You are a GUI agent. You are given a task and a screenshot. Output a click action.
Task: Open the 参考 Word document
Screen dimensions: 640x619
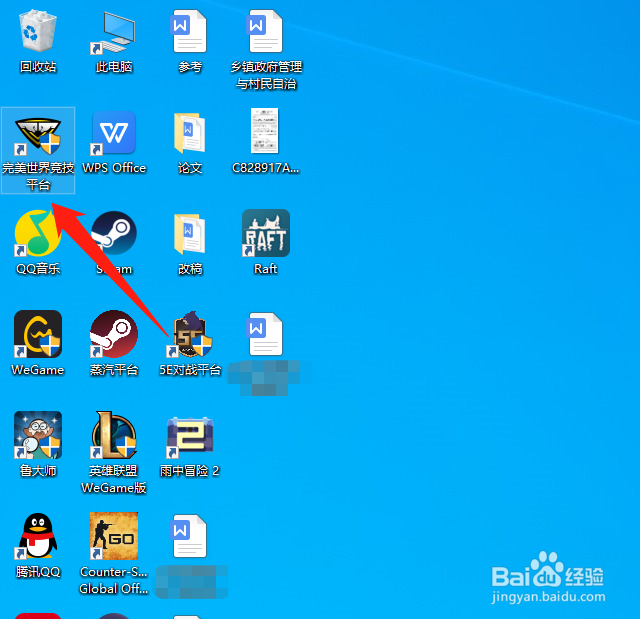[189, 31]
